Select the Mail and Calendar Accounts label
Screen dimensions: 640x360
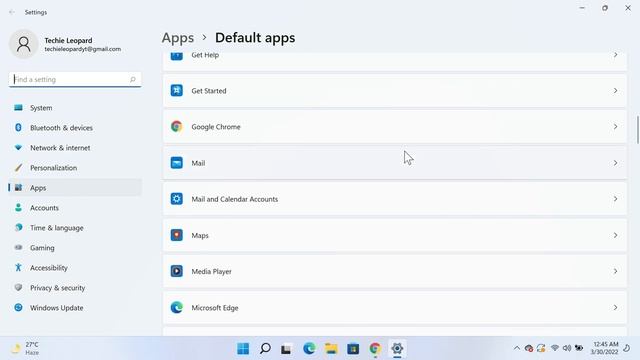(x=235, y=199)
